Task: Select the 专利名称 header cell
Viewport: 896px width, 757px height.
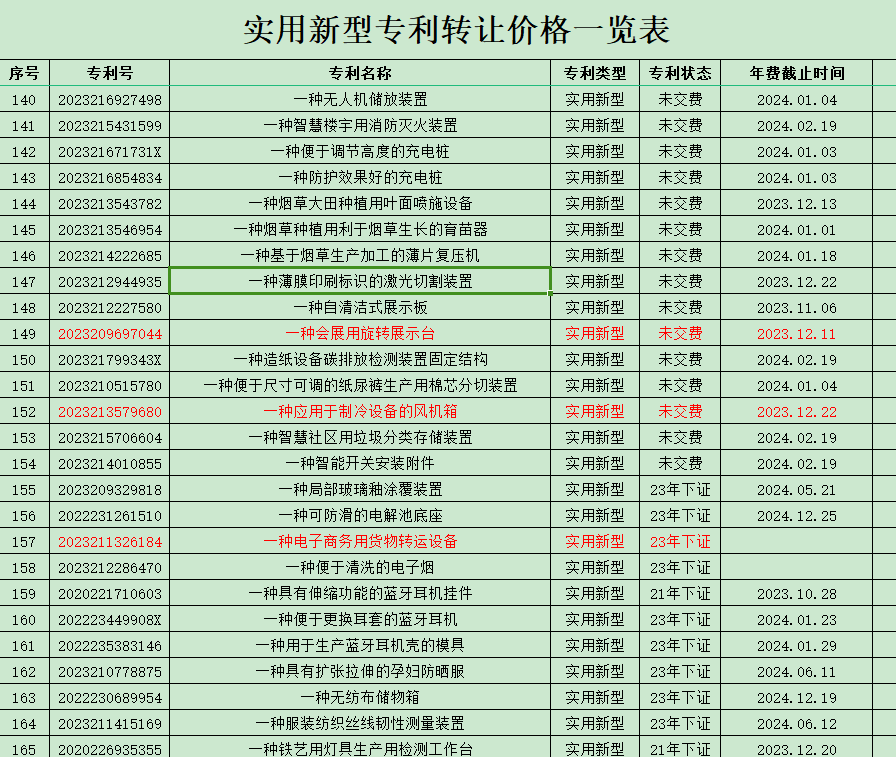Action: (x=360, y=73)
